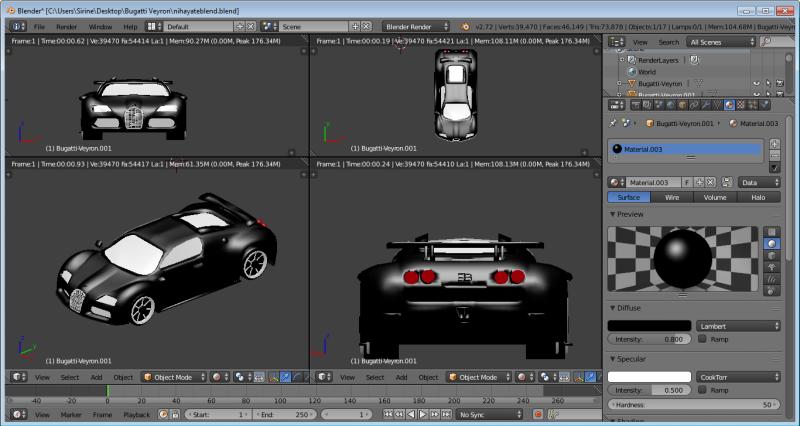Switch to the Wire material type tab
This screenshot has height=426, width=800.
click(671, 197)
